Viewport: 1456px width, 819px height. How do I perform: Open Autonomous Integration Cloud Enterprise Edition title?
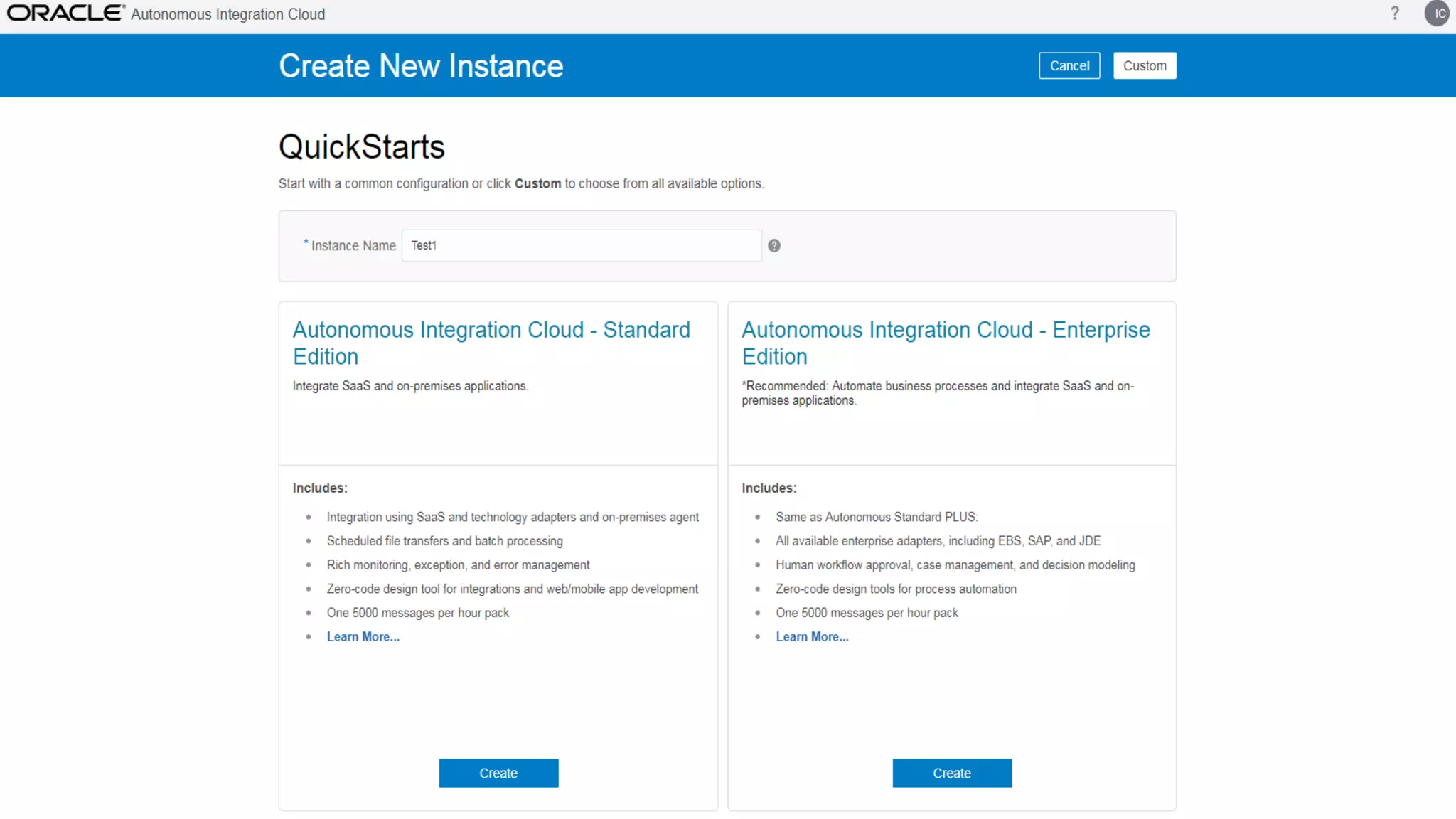(x=946, y=343)
